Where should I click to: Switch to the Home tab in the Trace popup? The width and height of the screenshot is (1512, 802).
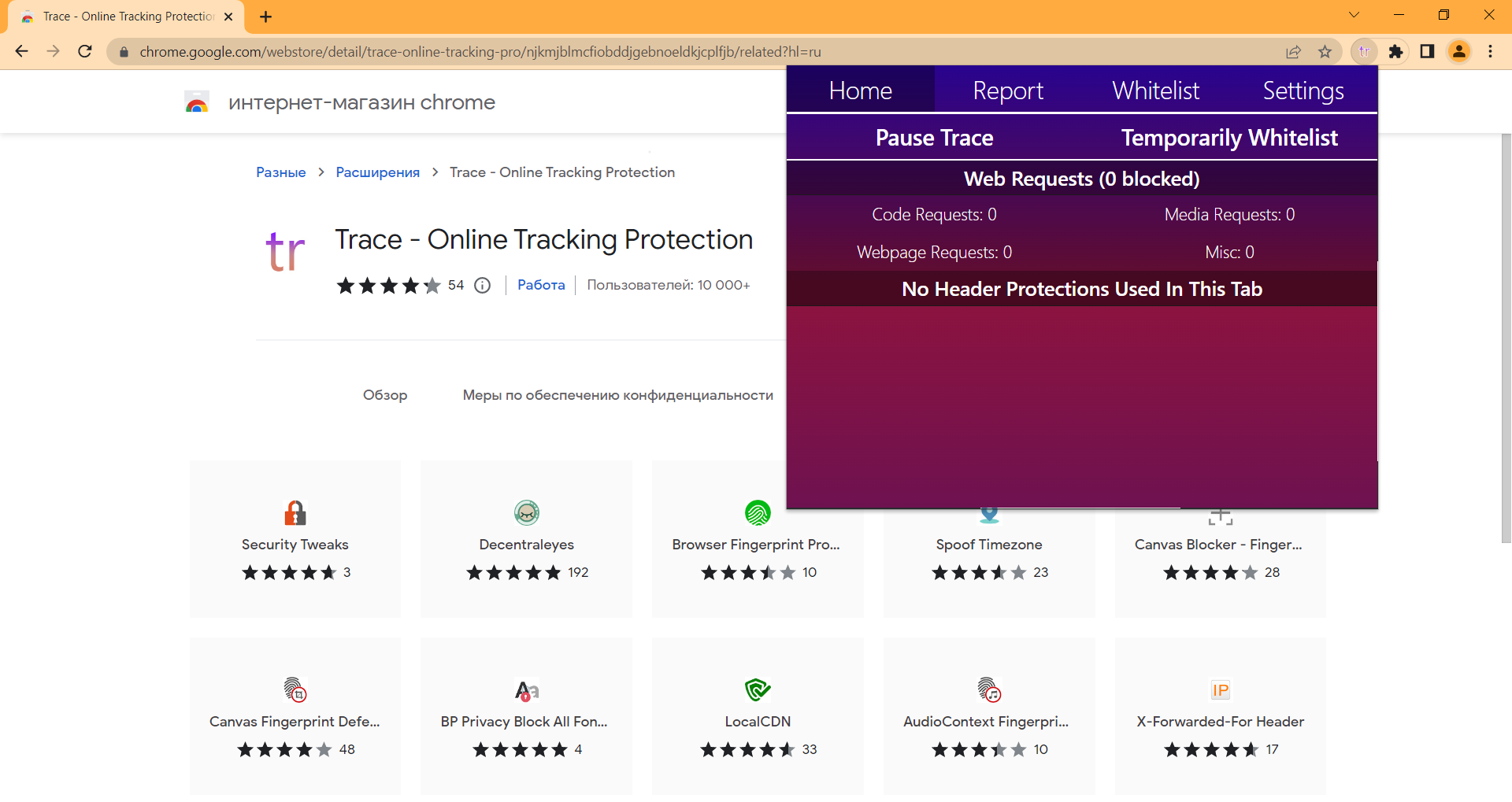[x=860, y=91]
